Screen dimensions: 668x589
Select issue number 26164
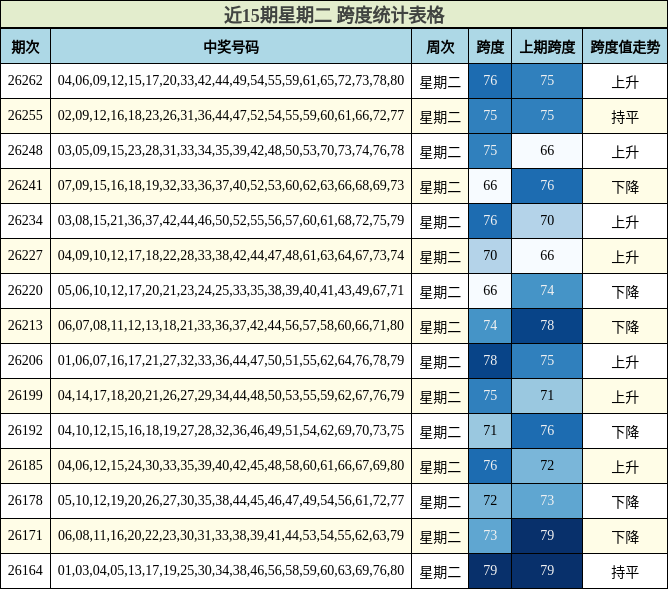point(25,570)
